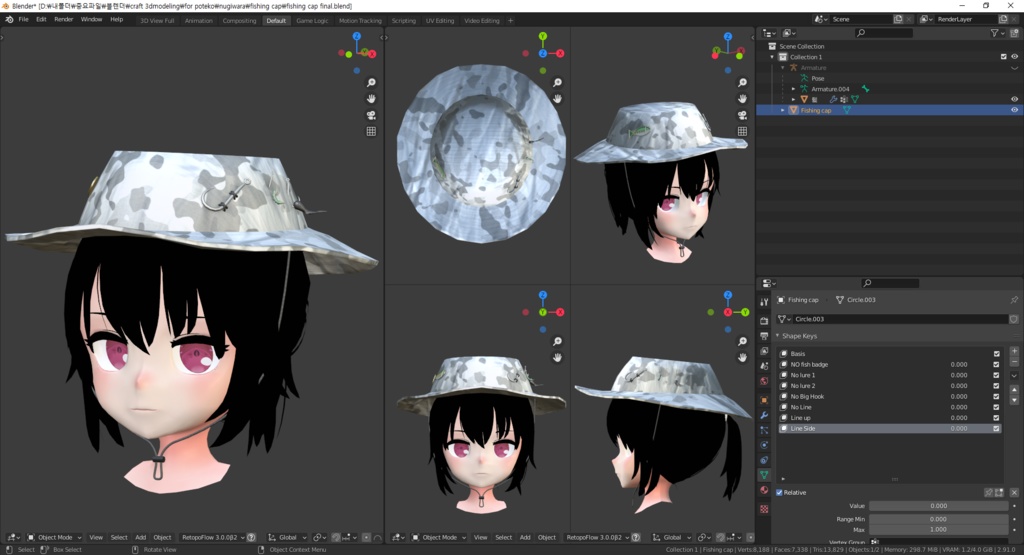Screen dimensions: 1024x555
Task: Collapse the Collection 1 tree node
Action: click(772, 57)
